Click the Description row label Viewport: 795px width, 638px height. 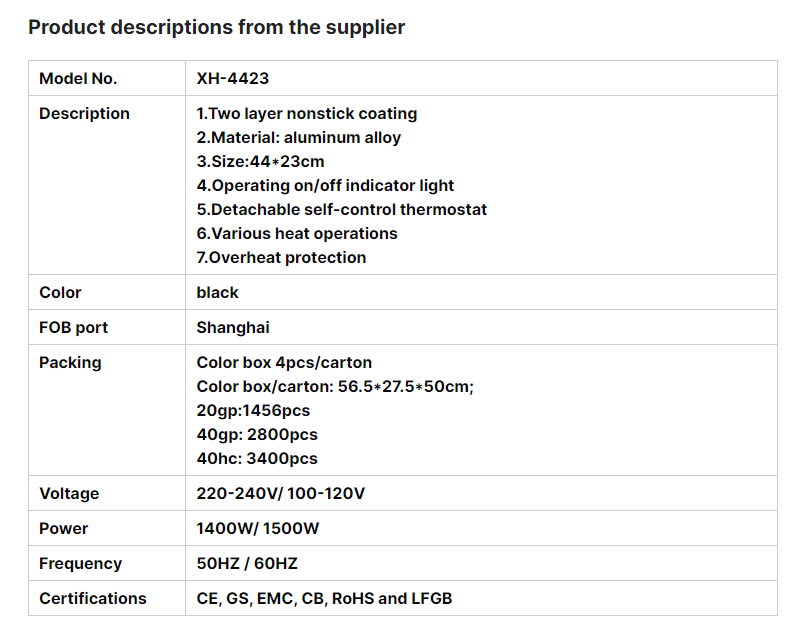coord(84,114)
